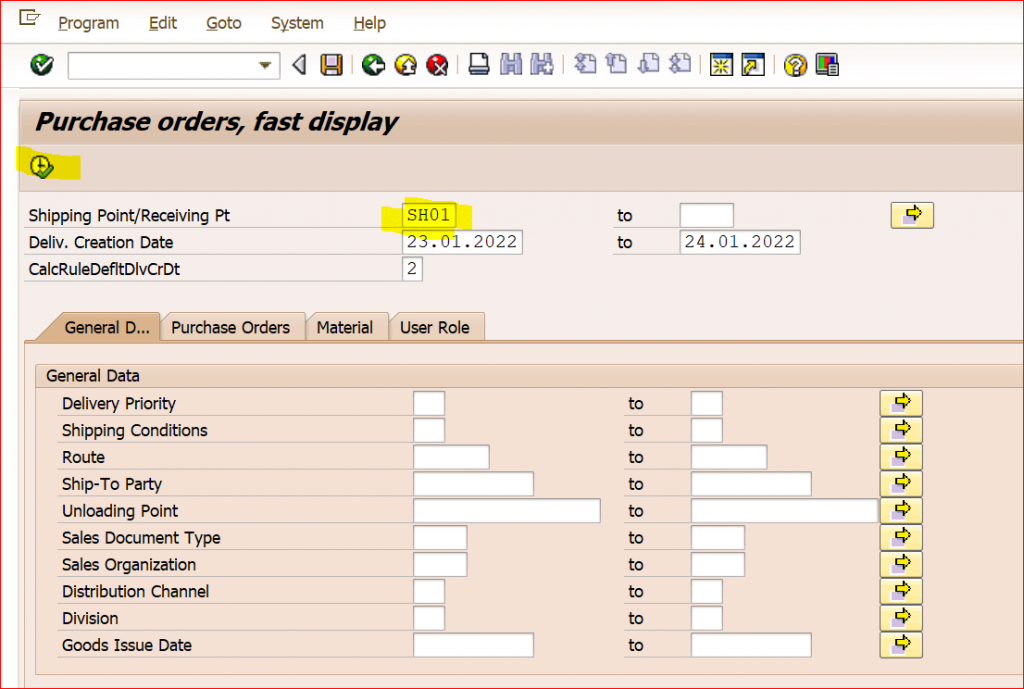Open the System menu
This screenshot has height=689, width=1024.
pyautogui.click(x=297, y=23)
